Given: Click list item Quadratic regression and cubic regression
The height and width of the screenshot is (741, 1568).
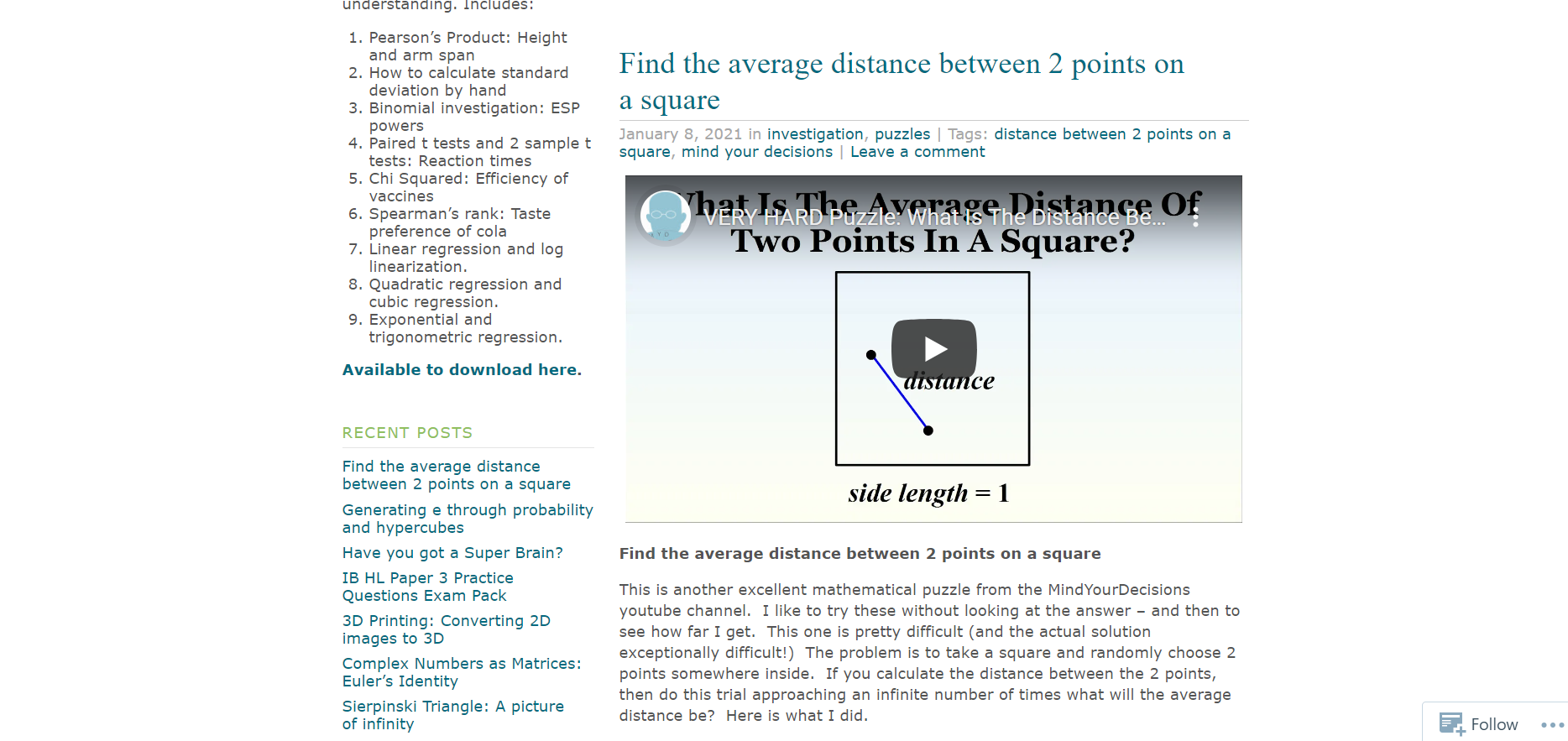Looking at the screenshot, I should [465, 293].
